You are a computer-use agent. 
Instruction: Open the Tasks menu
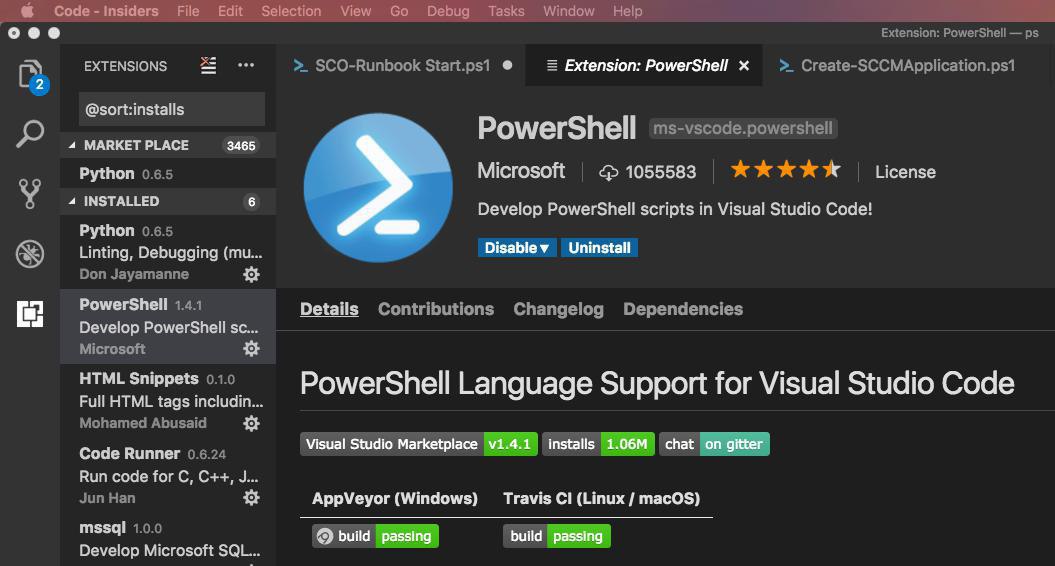pyautogui.click(x=506, y=11)
